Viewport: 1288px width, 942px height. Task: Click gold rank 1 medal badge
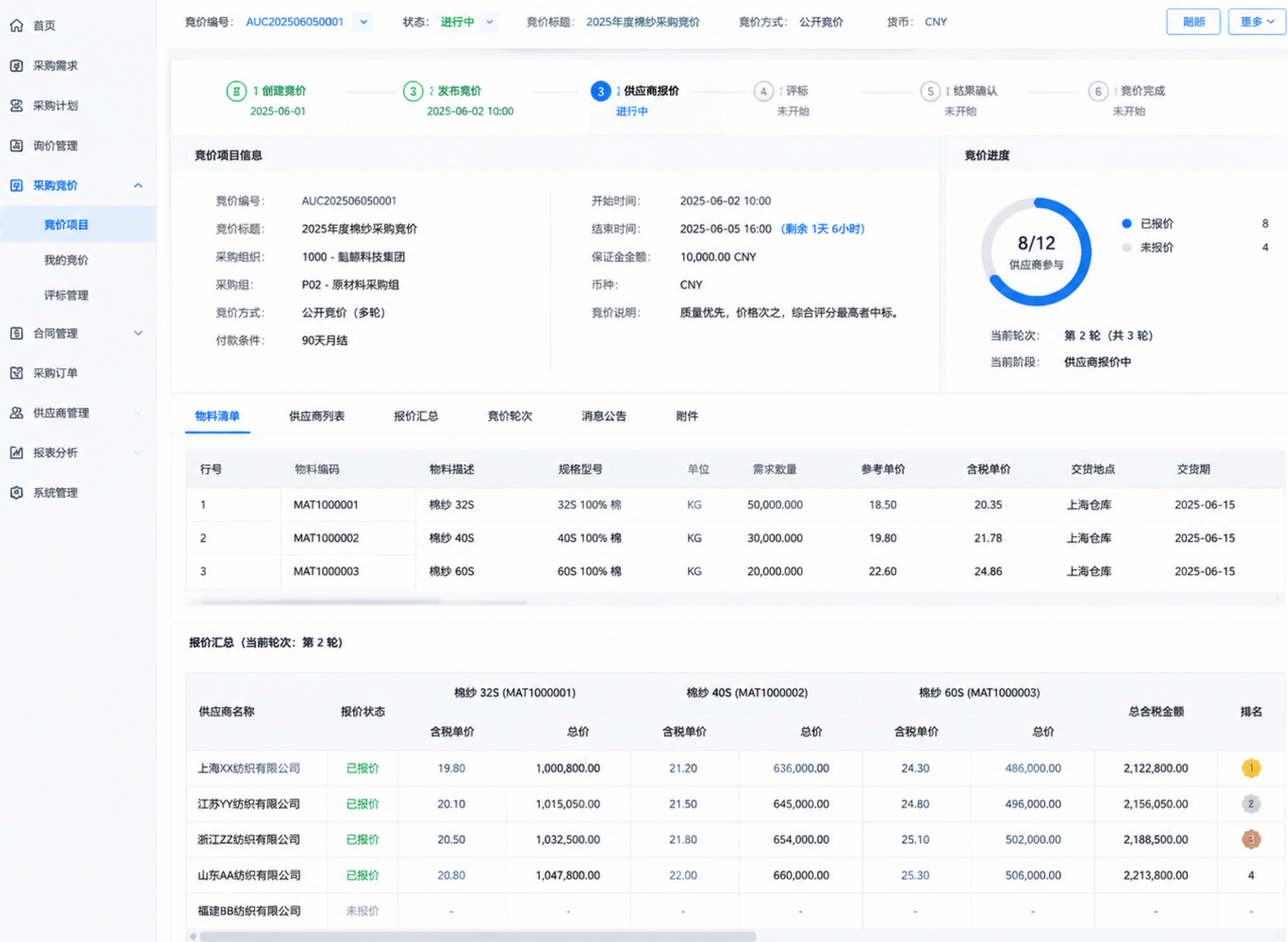[x=1251, y=768]
